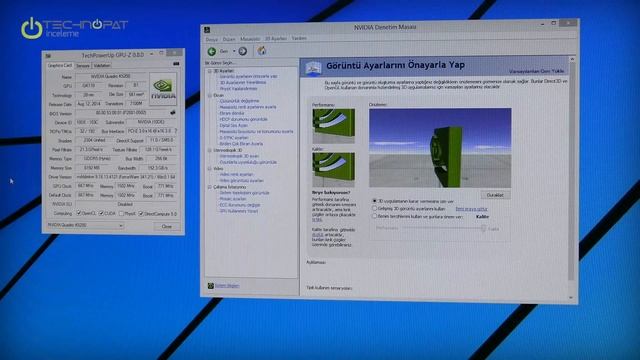Toggle the PhysX checkbox
This screenshot has width=640, height=360.
click(x=121, y=213)
